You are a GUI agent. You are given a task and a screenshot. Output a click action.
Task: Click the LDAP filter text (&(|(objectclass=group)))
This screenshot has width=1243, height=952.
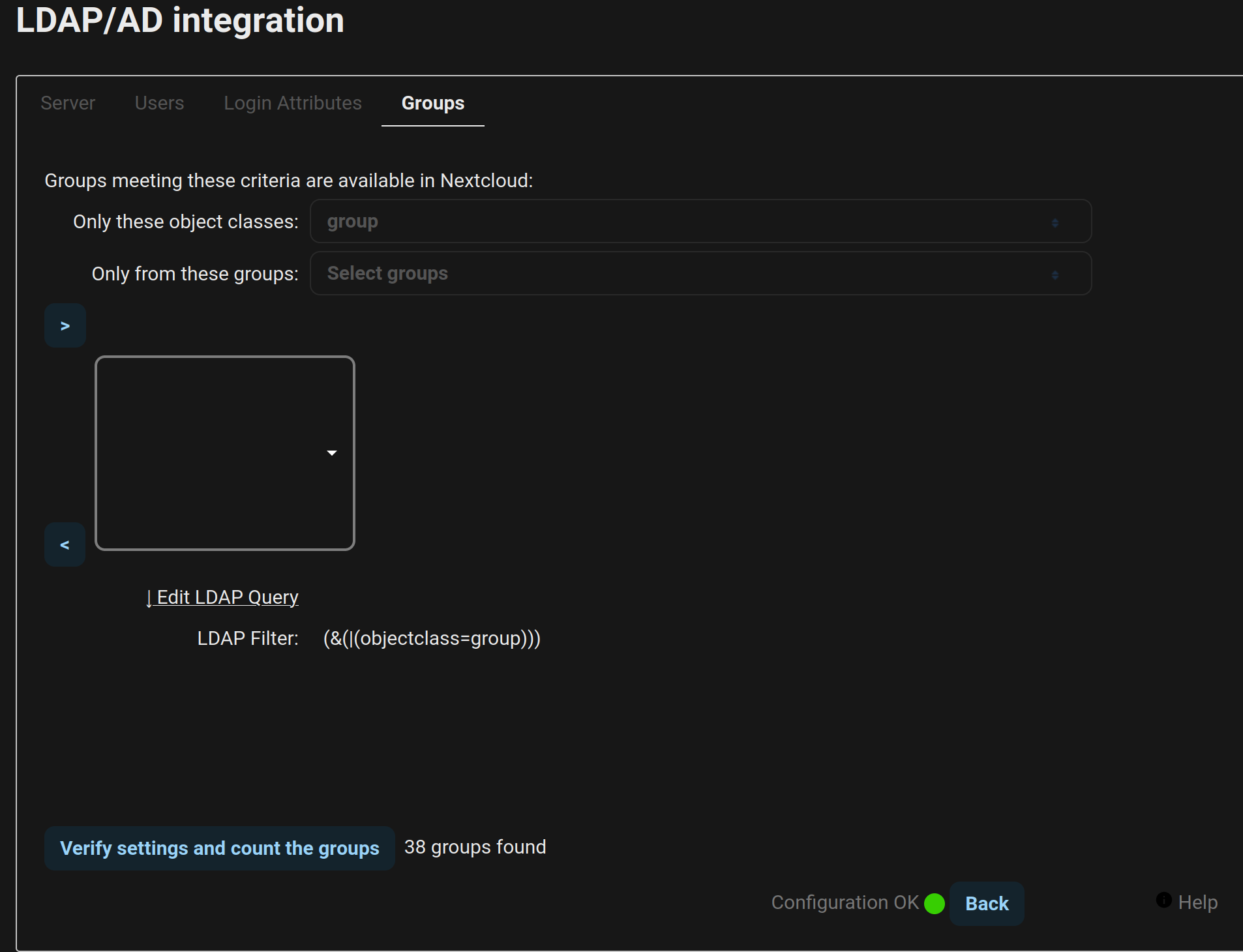432,638
